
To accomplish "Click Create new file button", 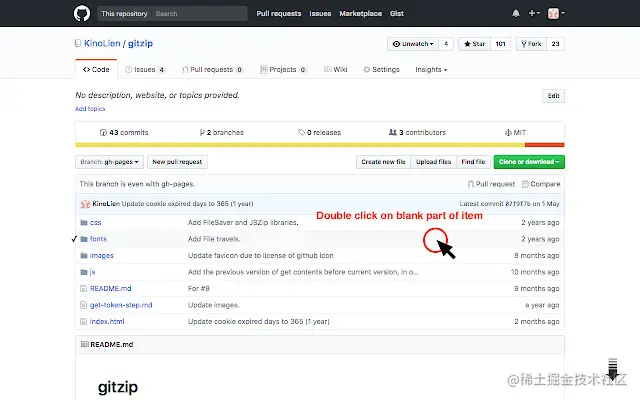I will [383, 162].
